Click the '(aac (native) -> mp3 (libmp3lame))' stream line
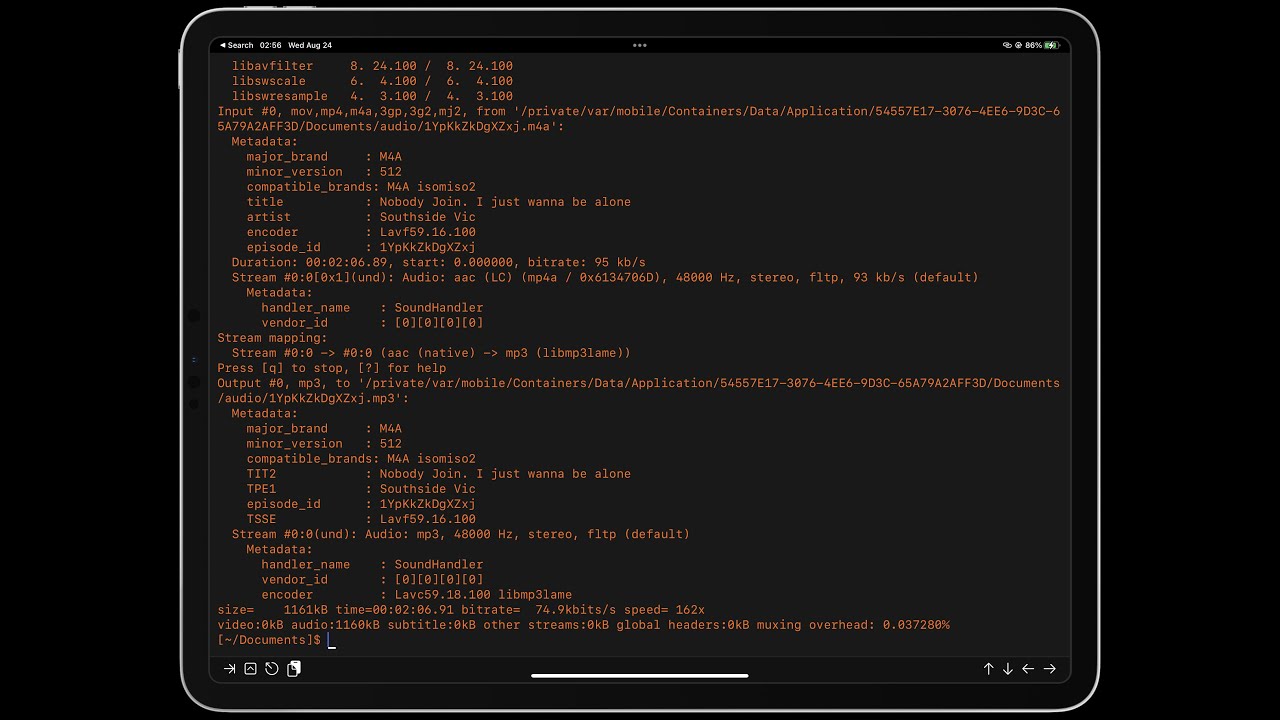The width and height of the screenshot is (1280, 720). [431, 353]
